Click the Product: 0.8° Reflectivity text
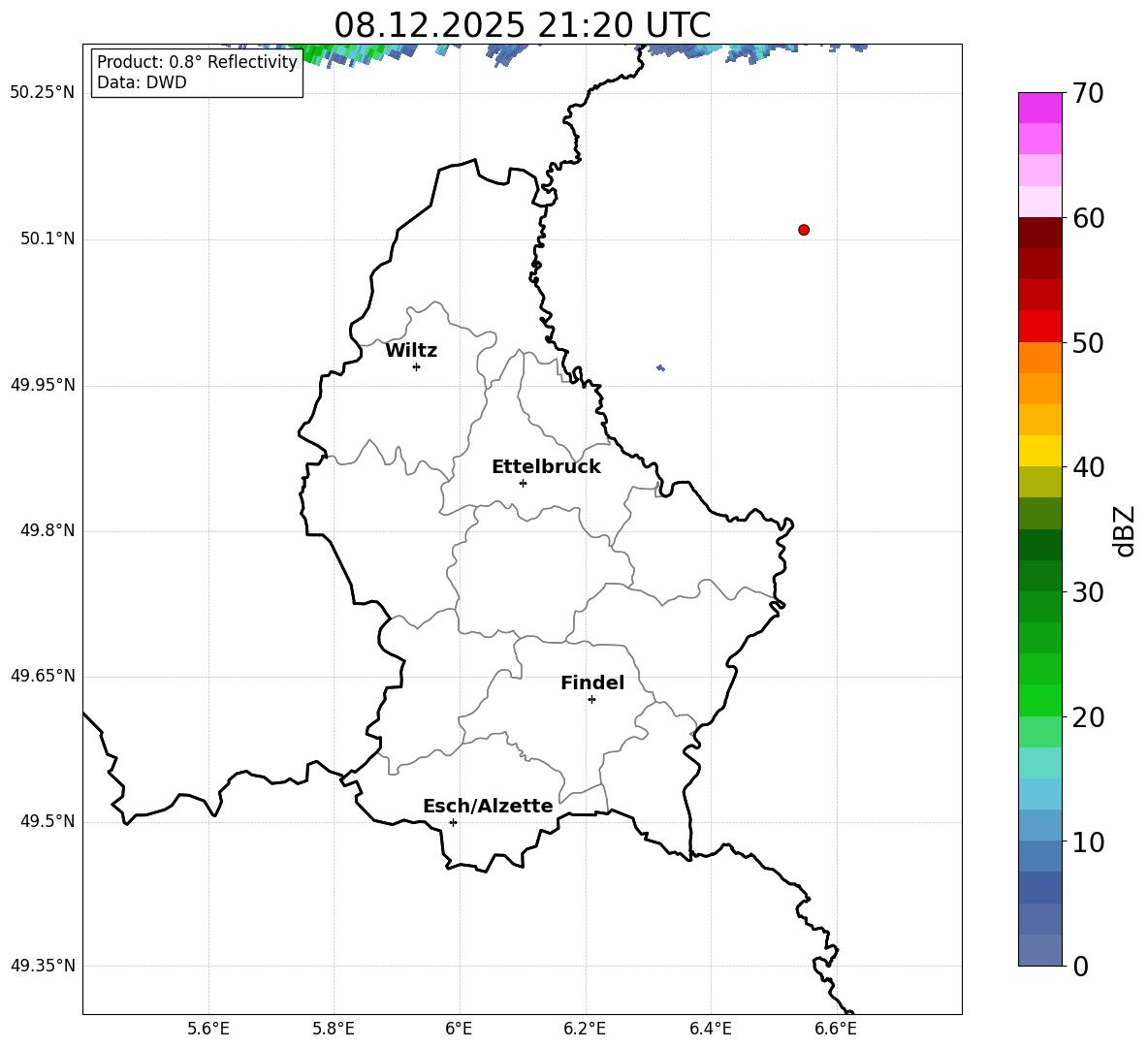 click(x=197, y=61)
